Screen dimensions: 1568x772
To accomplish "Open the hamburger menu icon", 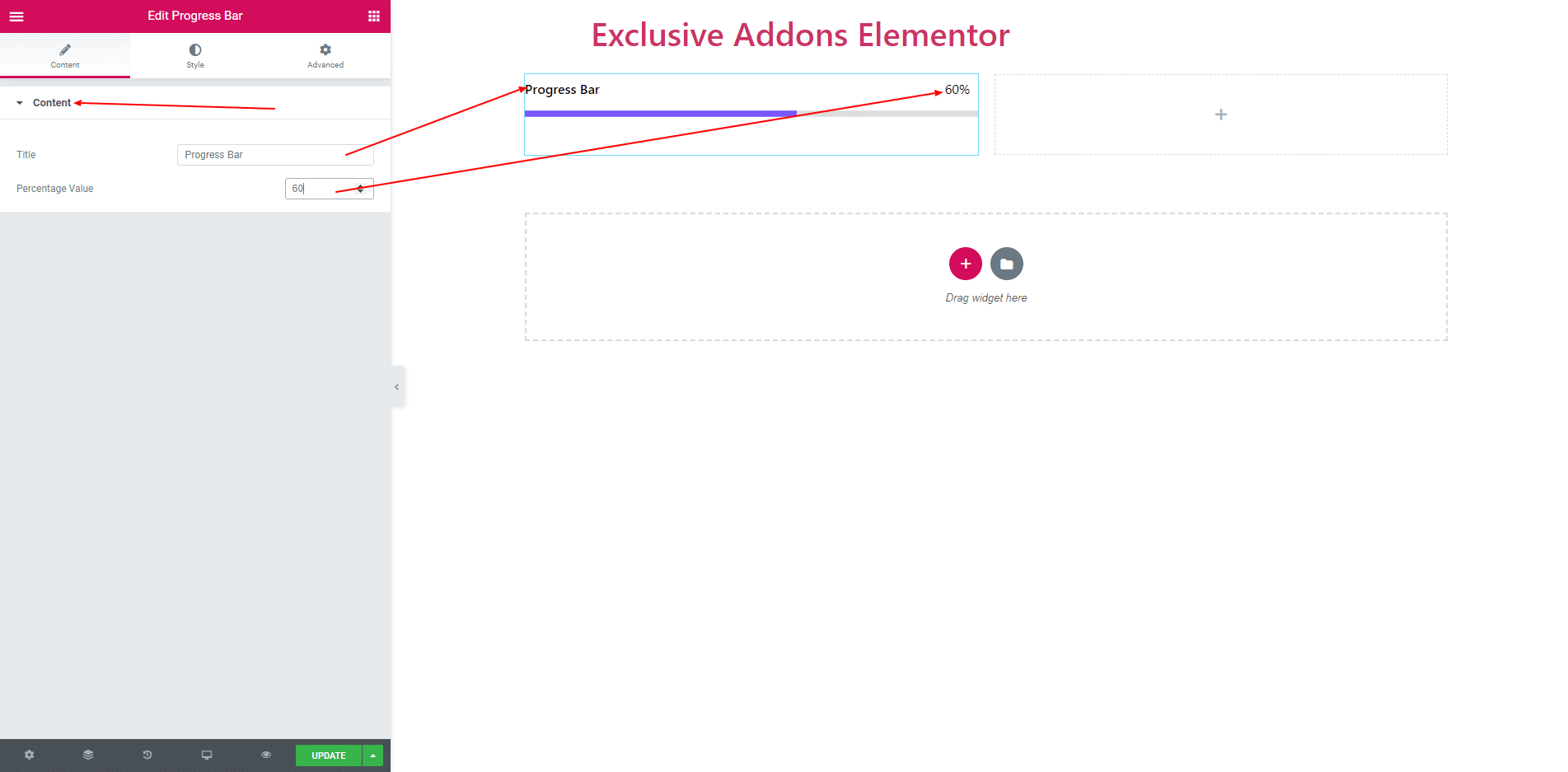I will (16, 16).
